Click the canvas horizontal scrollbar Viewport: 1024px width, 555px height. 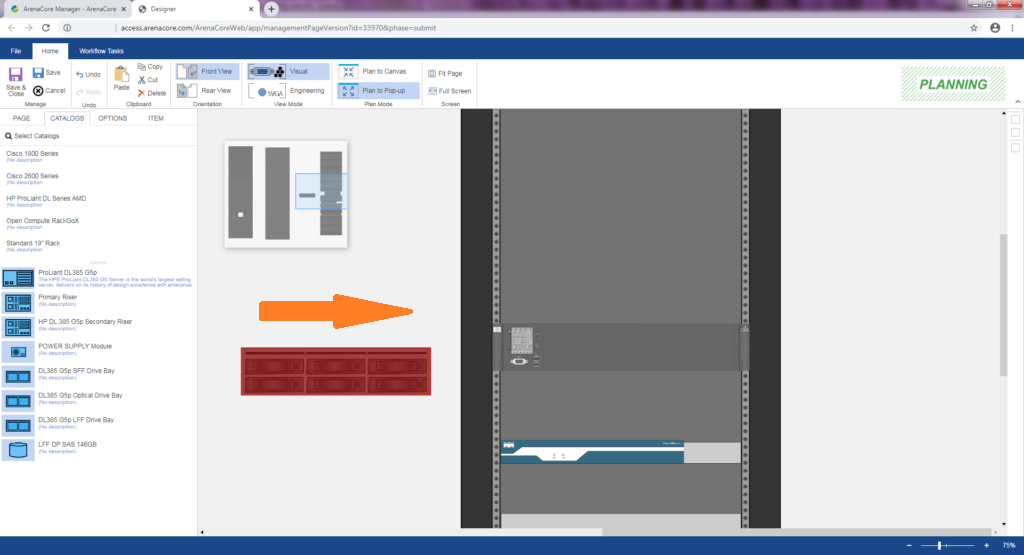(796, 532)
